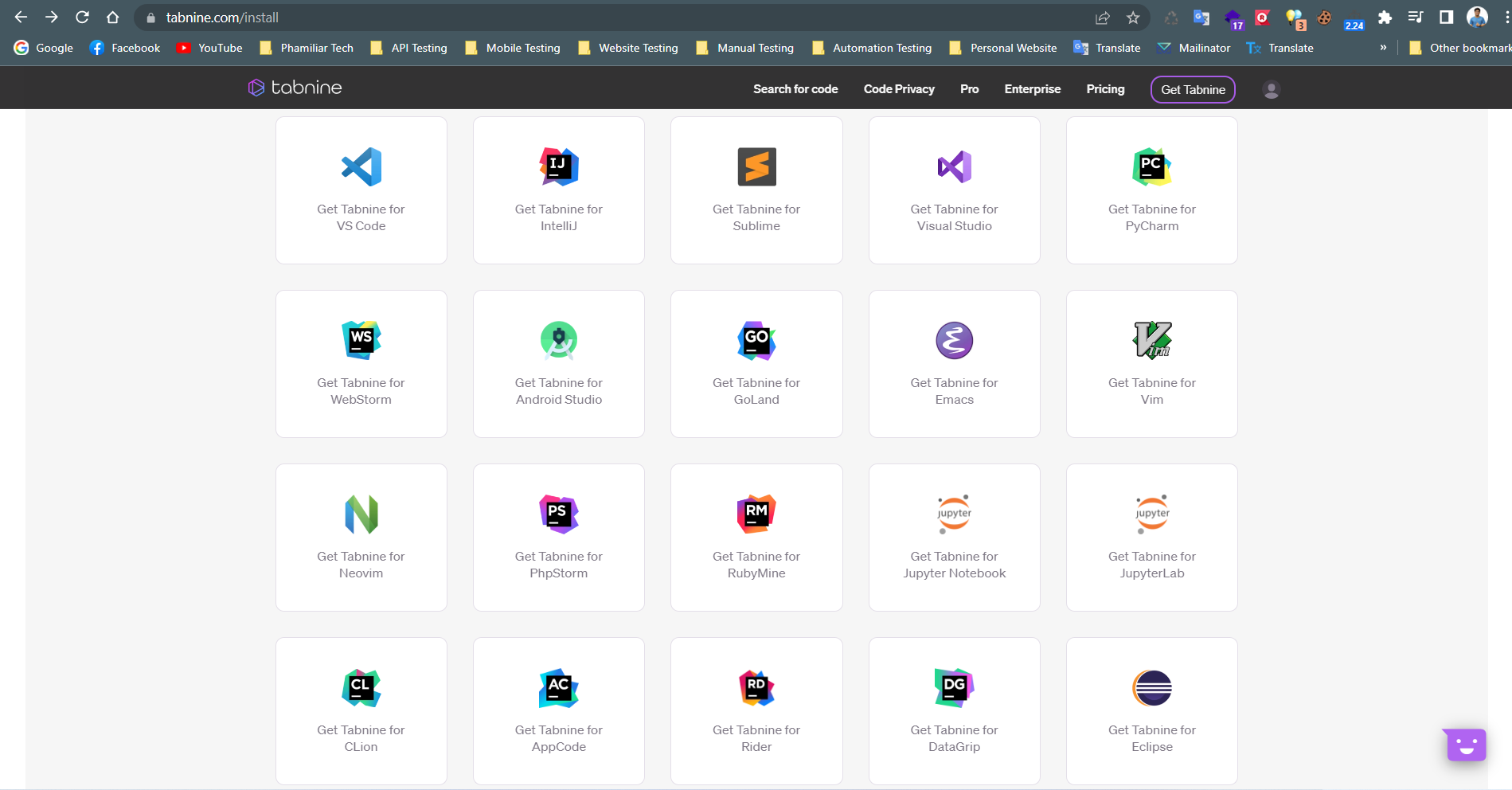Click Get Tabnine for Sublime text
This screenshot has width=1512, height=790.
[x=756, y=217]
